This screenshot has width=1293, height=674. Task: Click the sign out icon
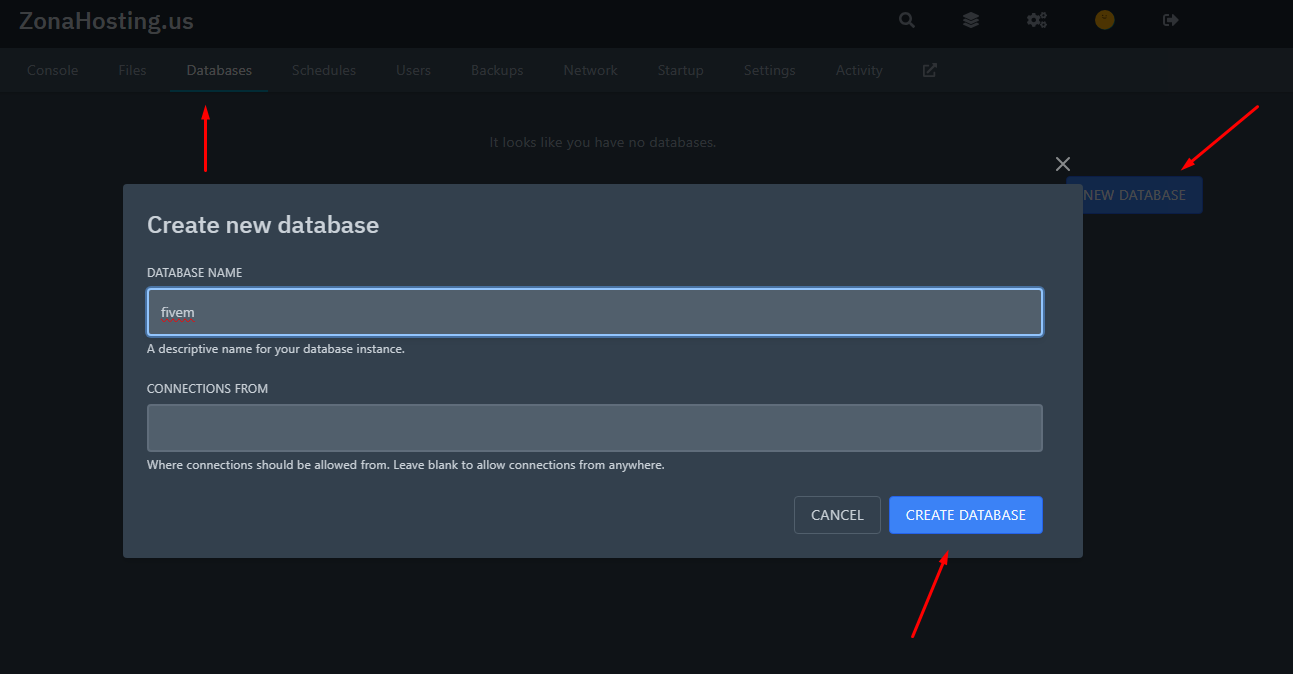click(1171, 20)
